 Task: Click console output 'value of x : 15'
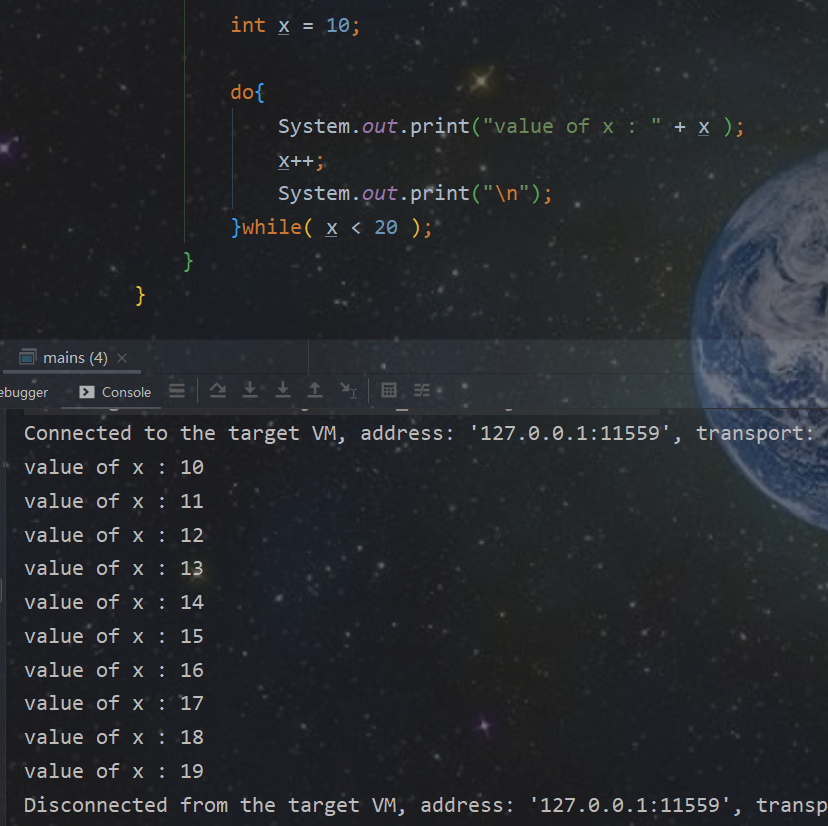tap(114, 636)
